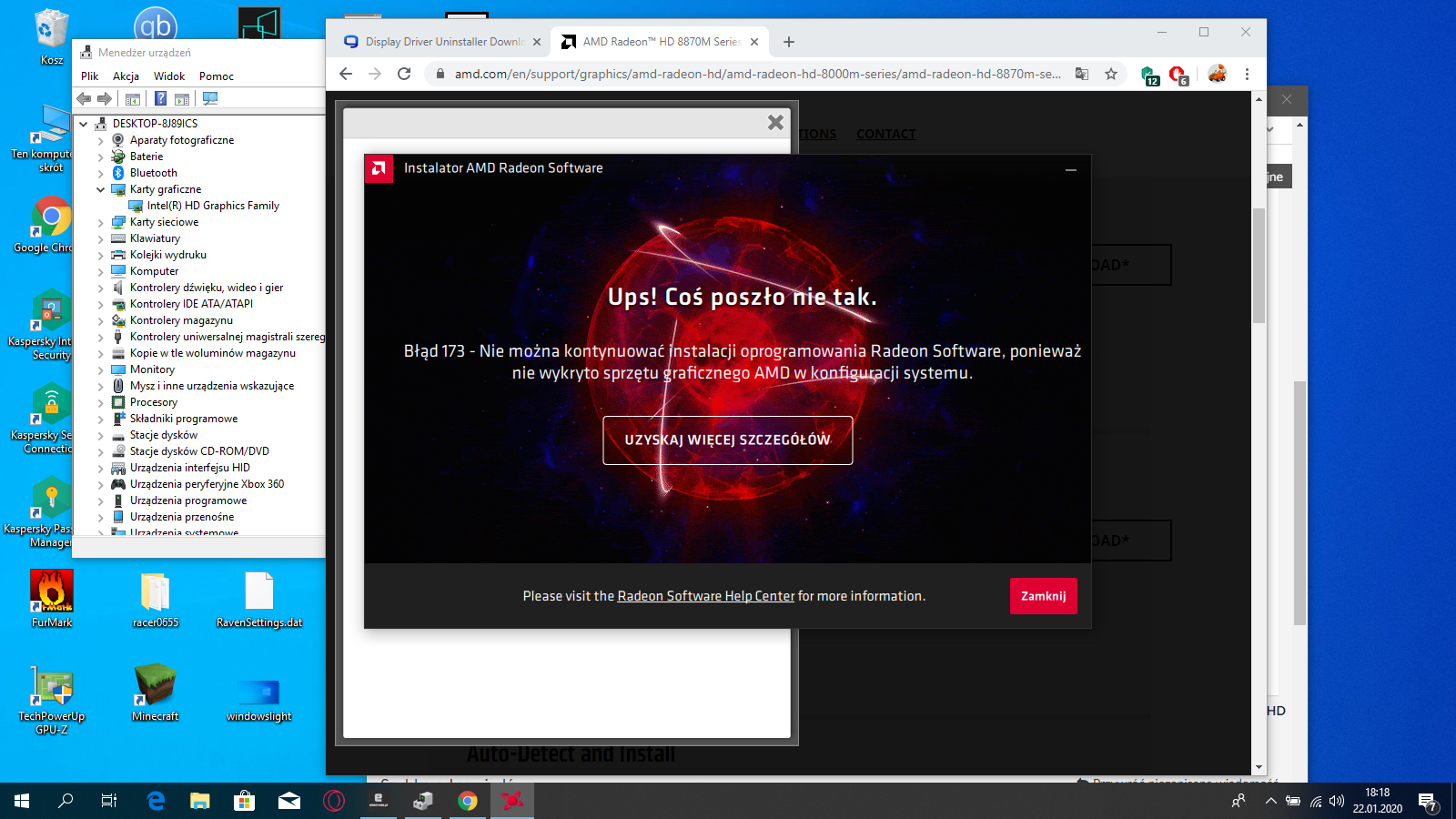The height and width of the screenshot is (819, 1456).
Task: Open Microsoft Edge from the taskbar
Action: coord(156,801)
